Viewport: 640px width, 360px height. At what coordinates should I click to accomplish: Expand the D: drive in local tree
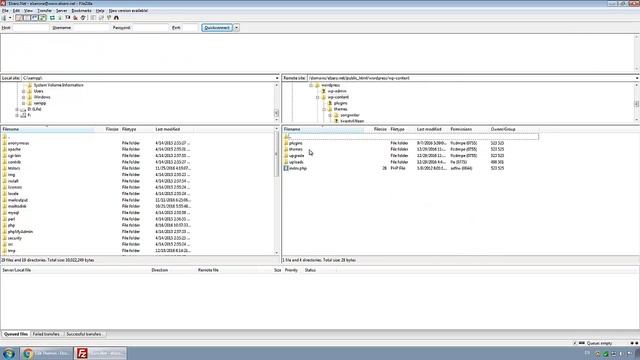[17, 109]
